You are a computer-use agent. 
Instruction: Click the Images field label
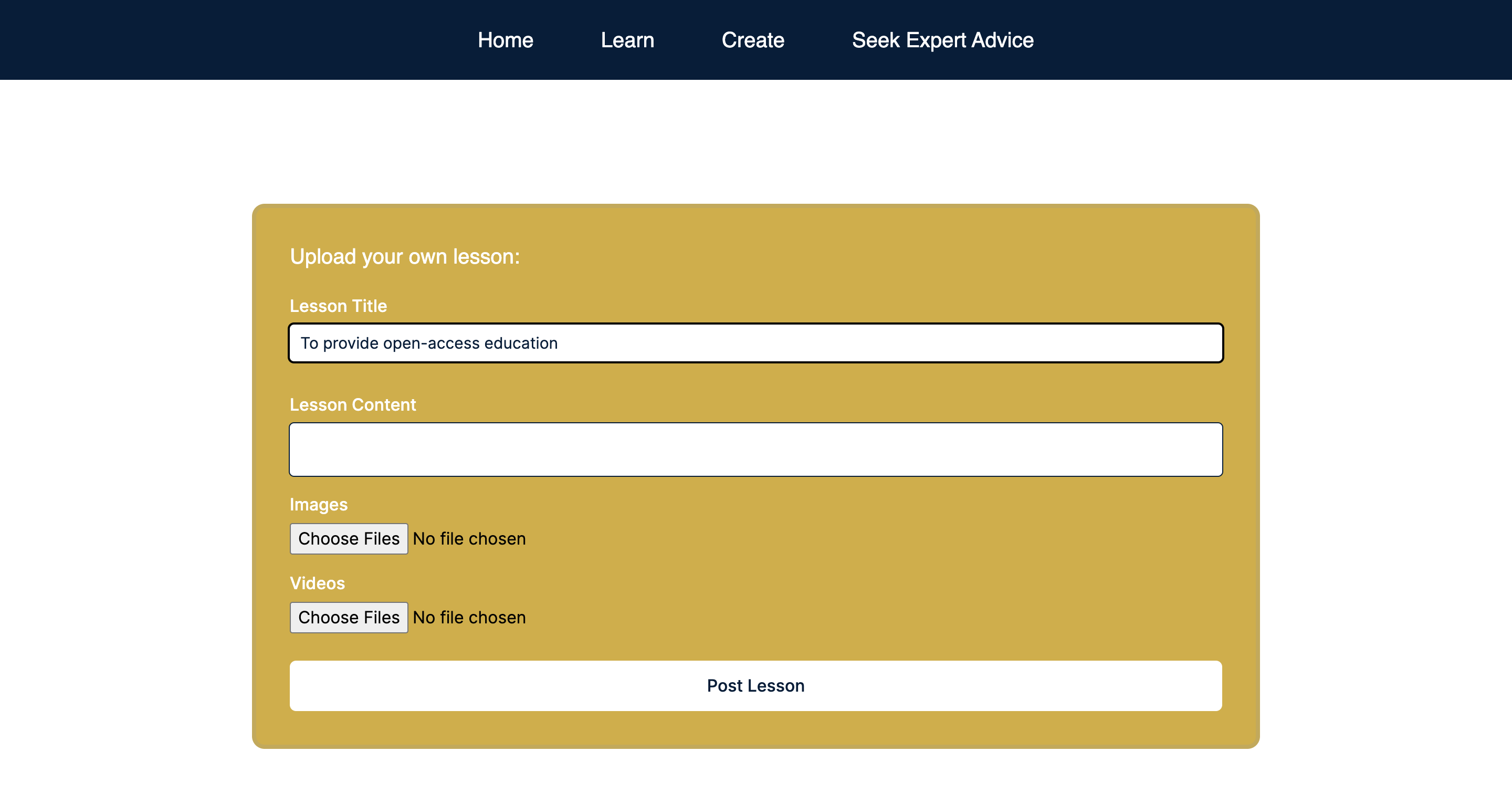[318, 504]
